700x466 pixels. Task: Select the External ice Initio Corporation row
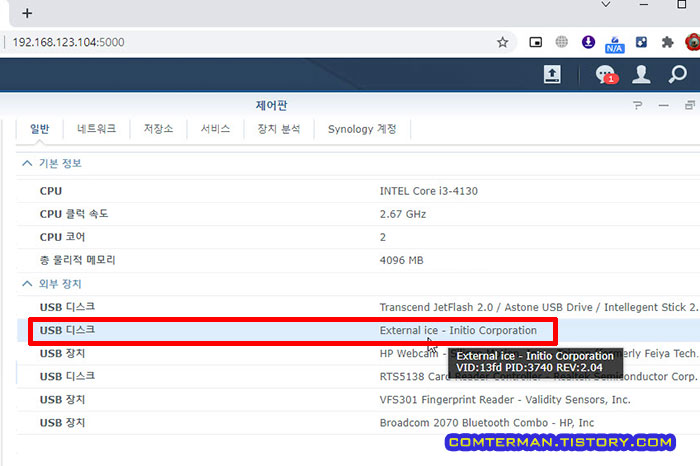(x=358, y=330)
